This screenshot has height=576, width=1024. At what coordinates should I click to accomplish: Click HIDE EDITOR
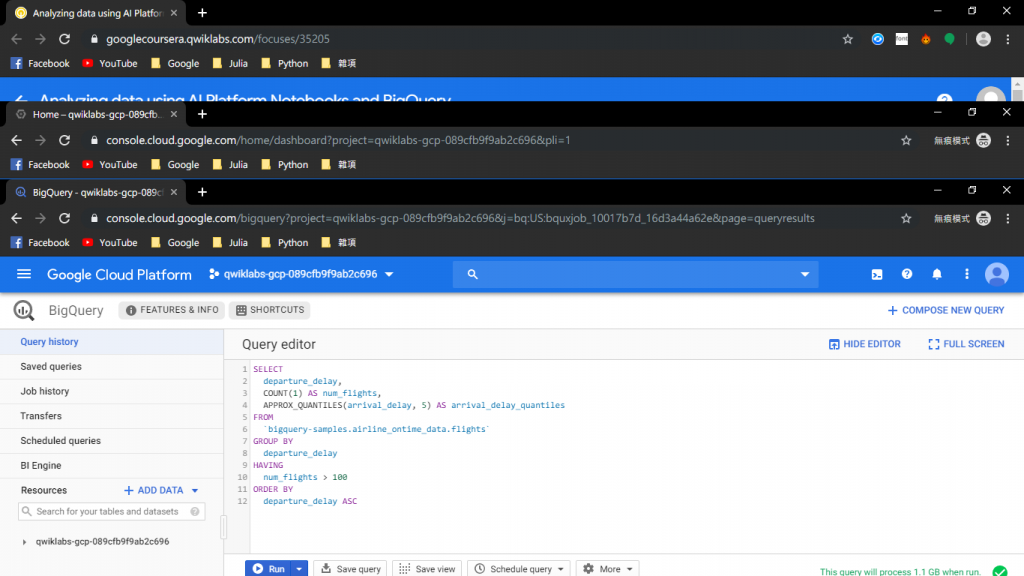(865, 344)
